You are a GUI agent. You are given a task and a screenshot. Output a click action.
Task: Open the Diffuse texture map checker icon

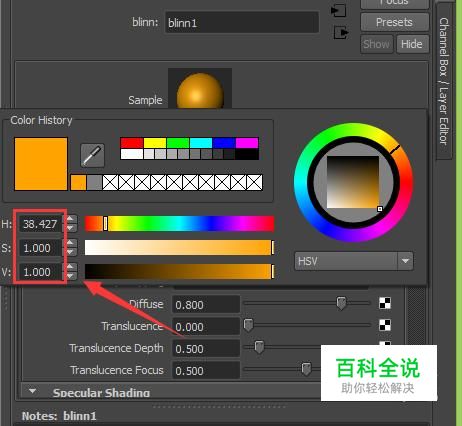click(x=385, y=303)
